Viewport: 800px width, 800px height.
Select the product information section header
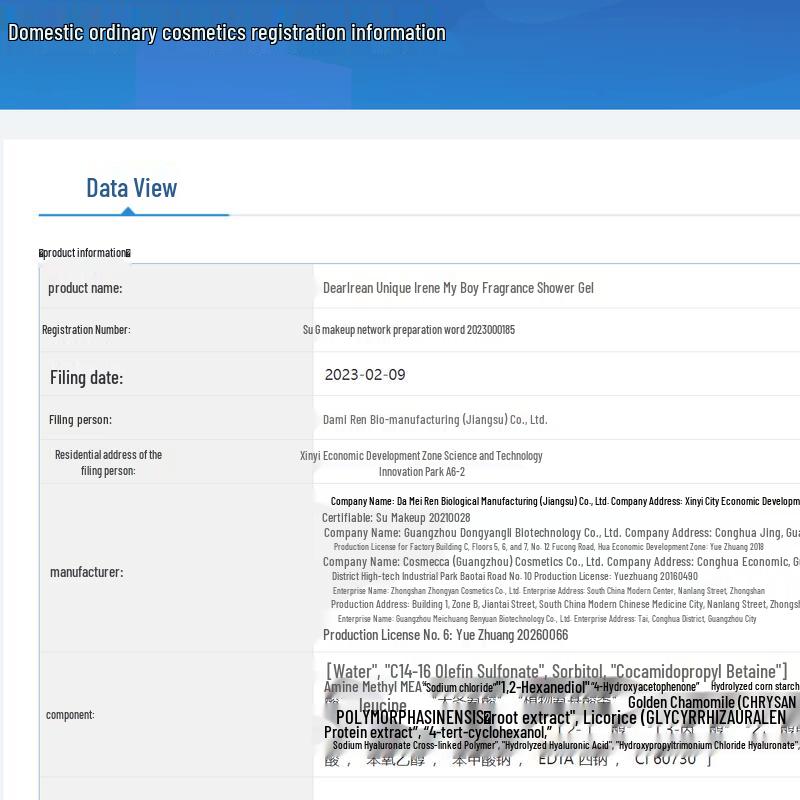tap(85, 253)
